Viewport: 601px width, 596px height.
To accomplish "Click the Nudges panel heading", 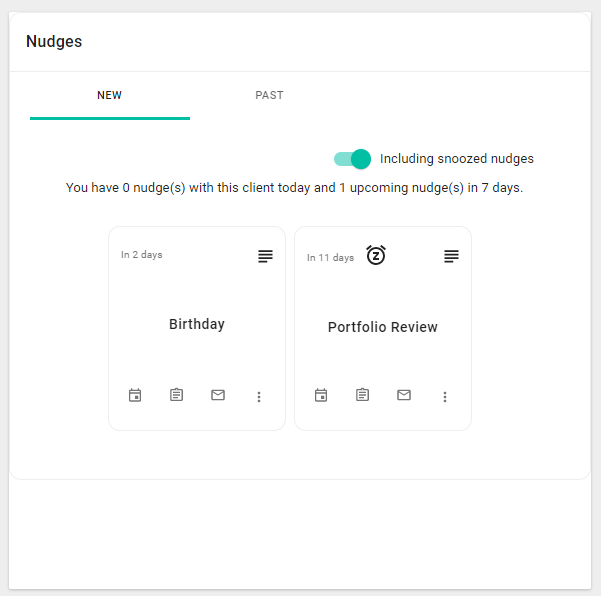I will (x=54, y=42).
